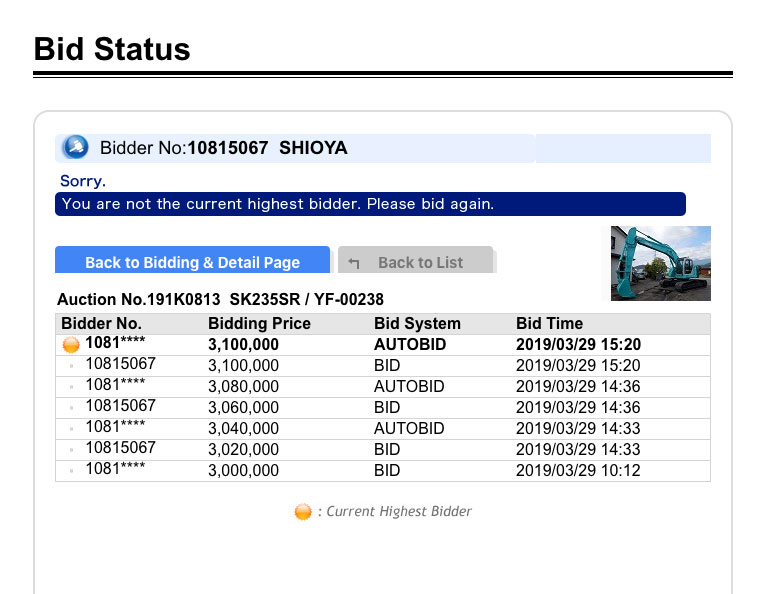The height and width of the screenshot is (594, 783).
Task: Click the 3,040,000 AUTOBID price entry
Action: click(x=243, y=429)
